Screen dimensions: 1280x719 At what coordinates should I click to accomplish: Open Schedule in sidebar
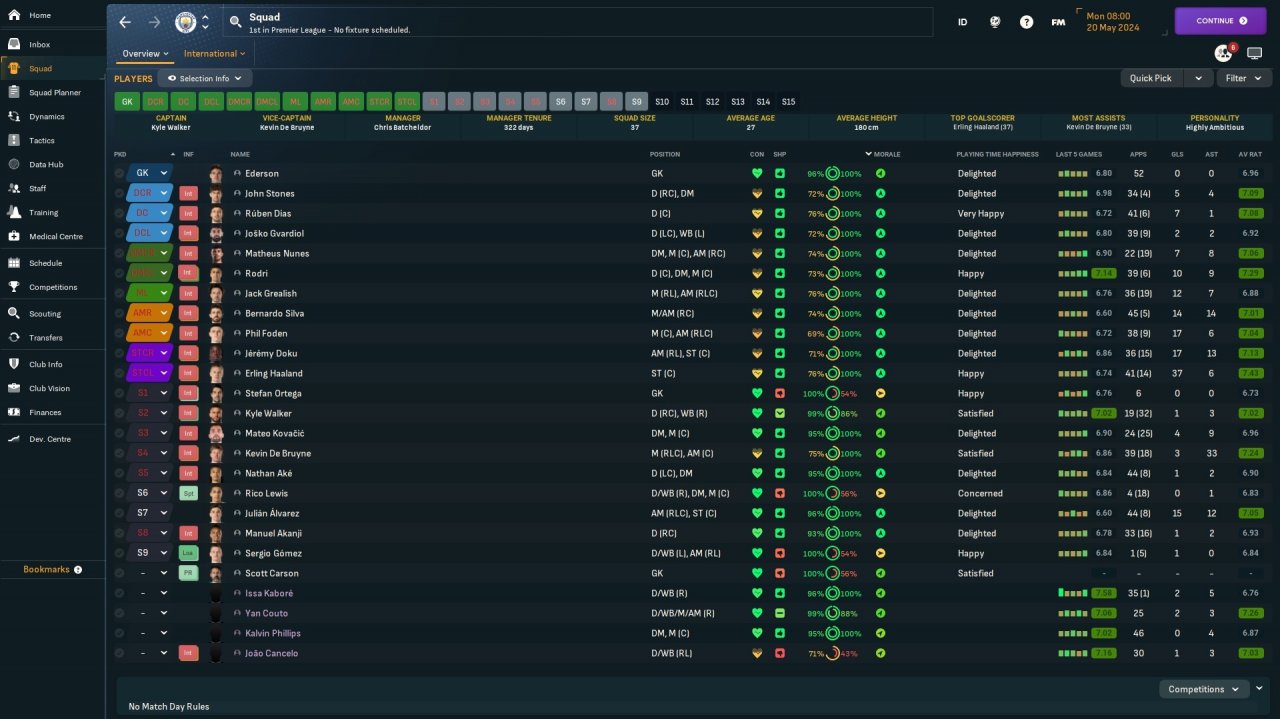click(x=45, y=263)
